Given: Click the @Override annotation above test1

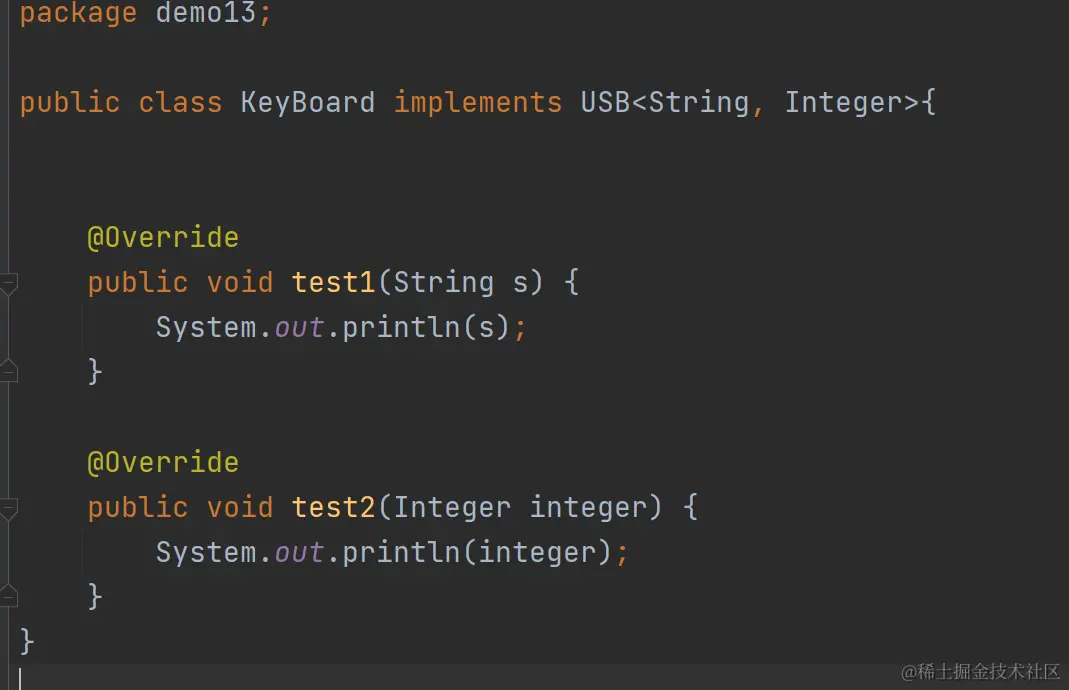Looking at the screenshot, I should coord(163,238).
